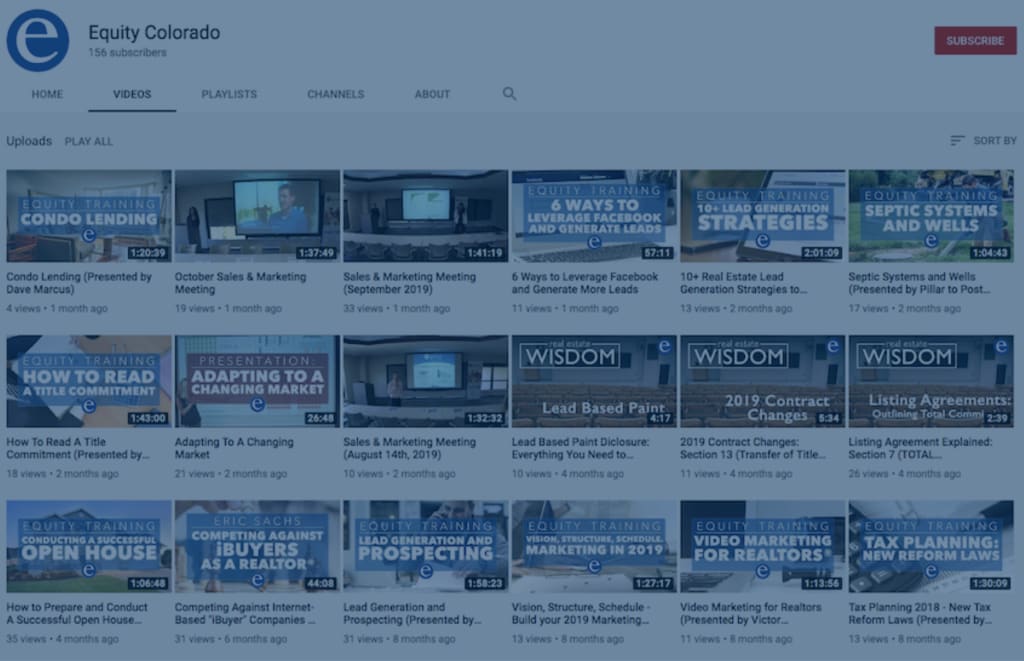This screenshot has width=1024, height=661.
Task: Open the CHANNELS tab
Action: 335,94
